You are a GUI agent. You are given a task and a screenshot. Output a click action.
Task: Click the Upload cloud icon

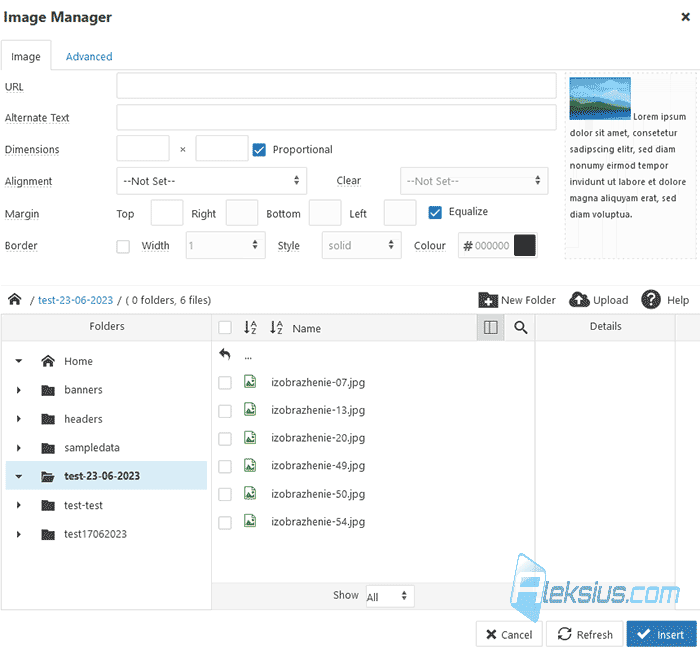579,300
